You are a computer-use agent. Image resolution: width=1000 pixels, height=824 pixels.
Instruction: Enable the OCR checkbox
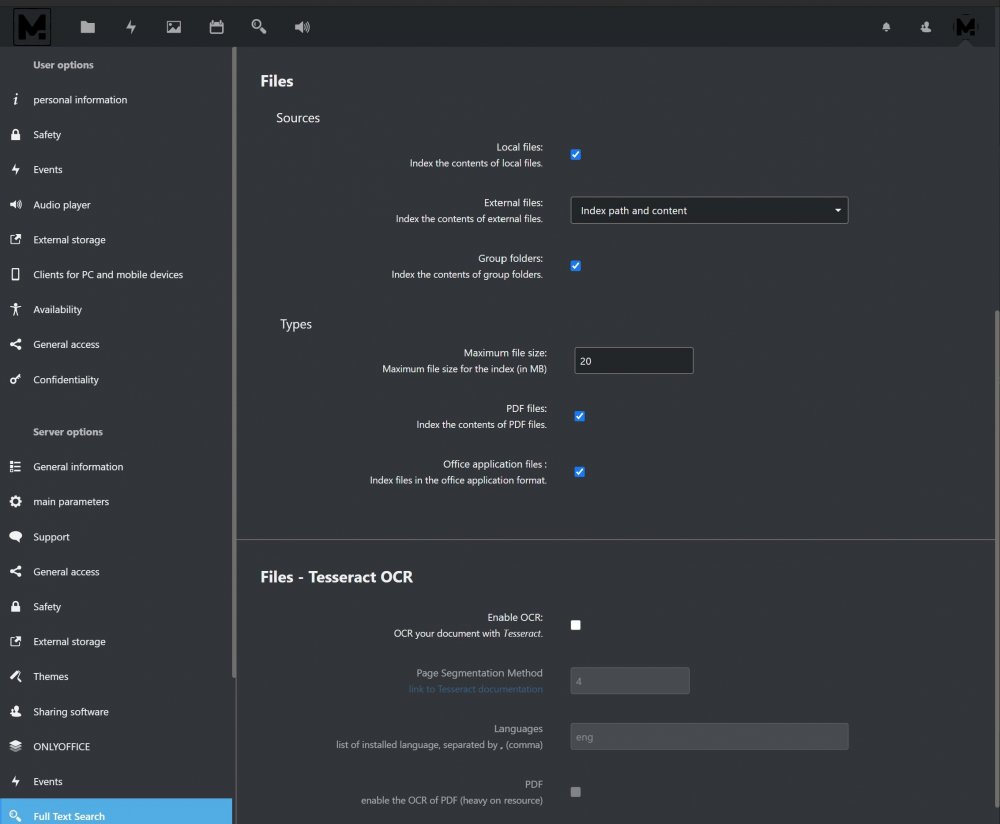[575, 625]
